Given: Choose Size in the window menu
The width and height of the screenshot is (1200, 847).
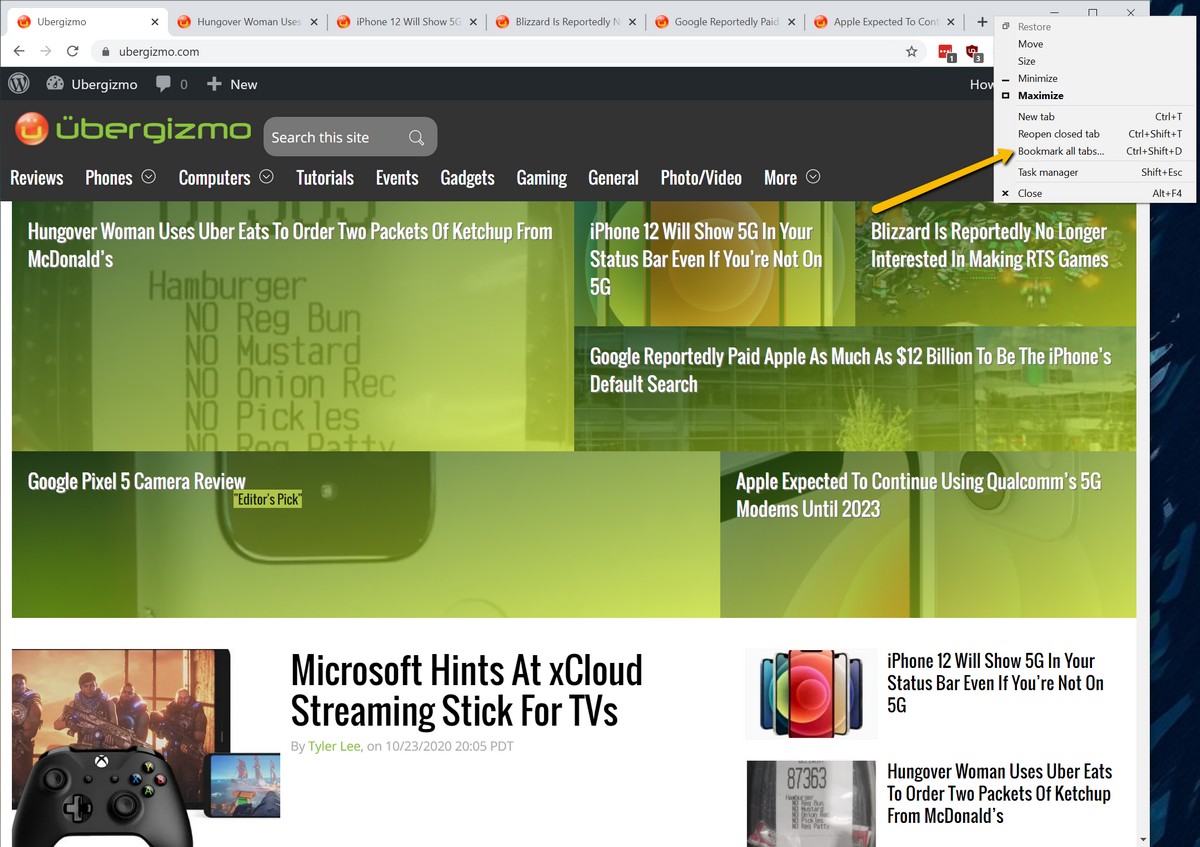Looking at the screenshot, I should tap(1094, 61).
